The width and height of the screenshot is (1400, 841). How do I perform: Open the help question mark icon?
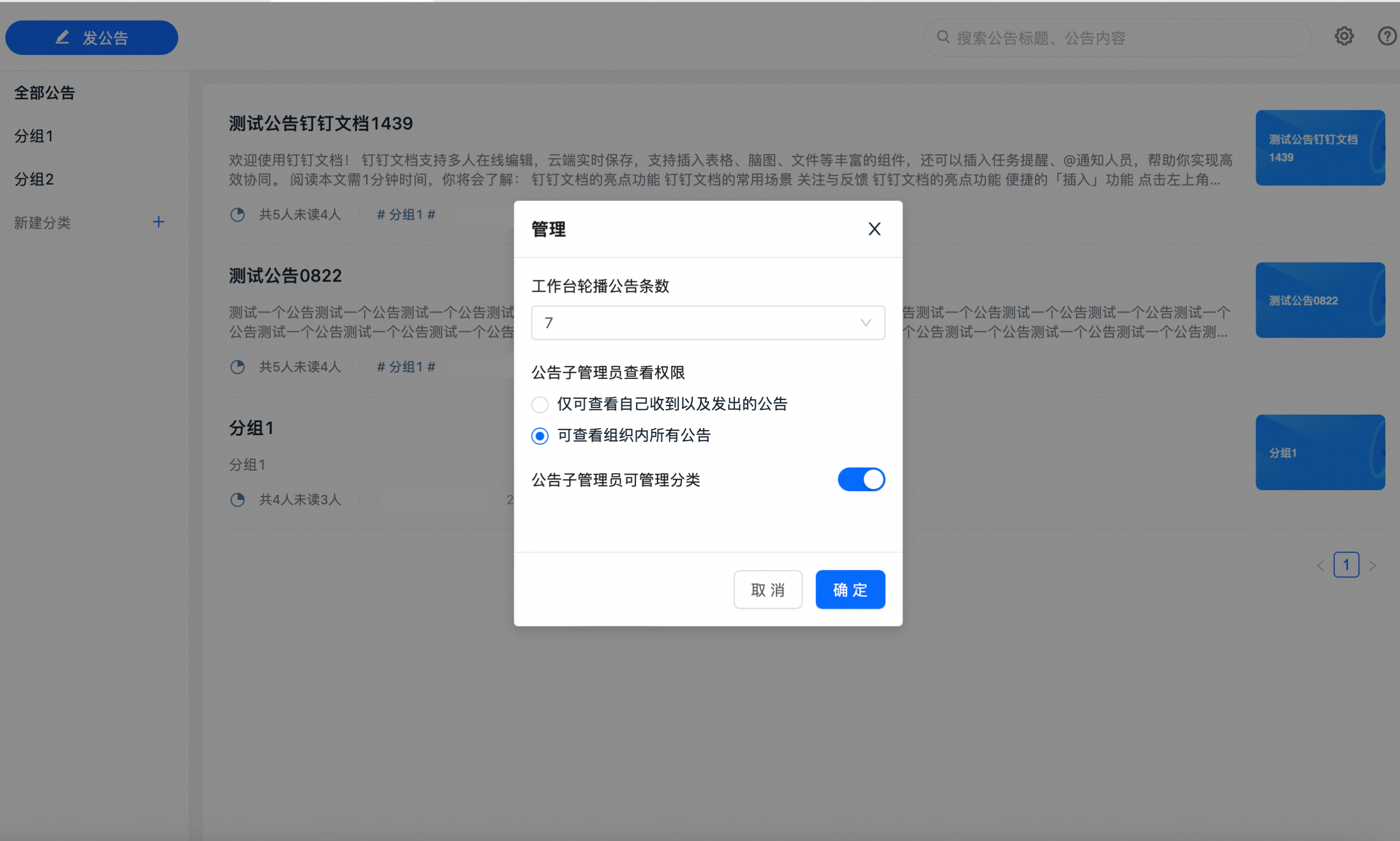click(1387, 36)
